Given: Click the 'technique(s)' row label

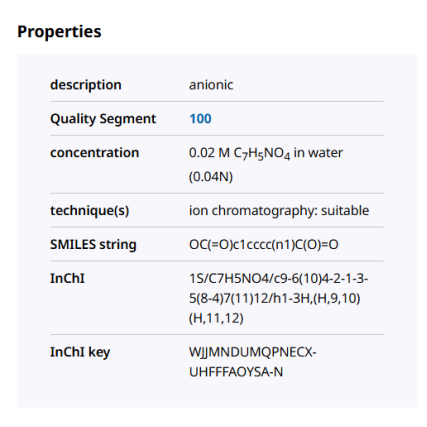Looking at the screenshot, I should (x=90, y=211).
